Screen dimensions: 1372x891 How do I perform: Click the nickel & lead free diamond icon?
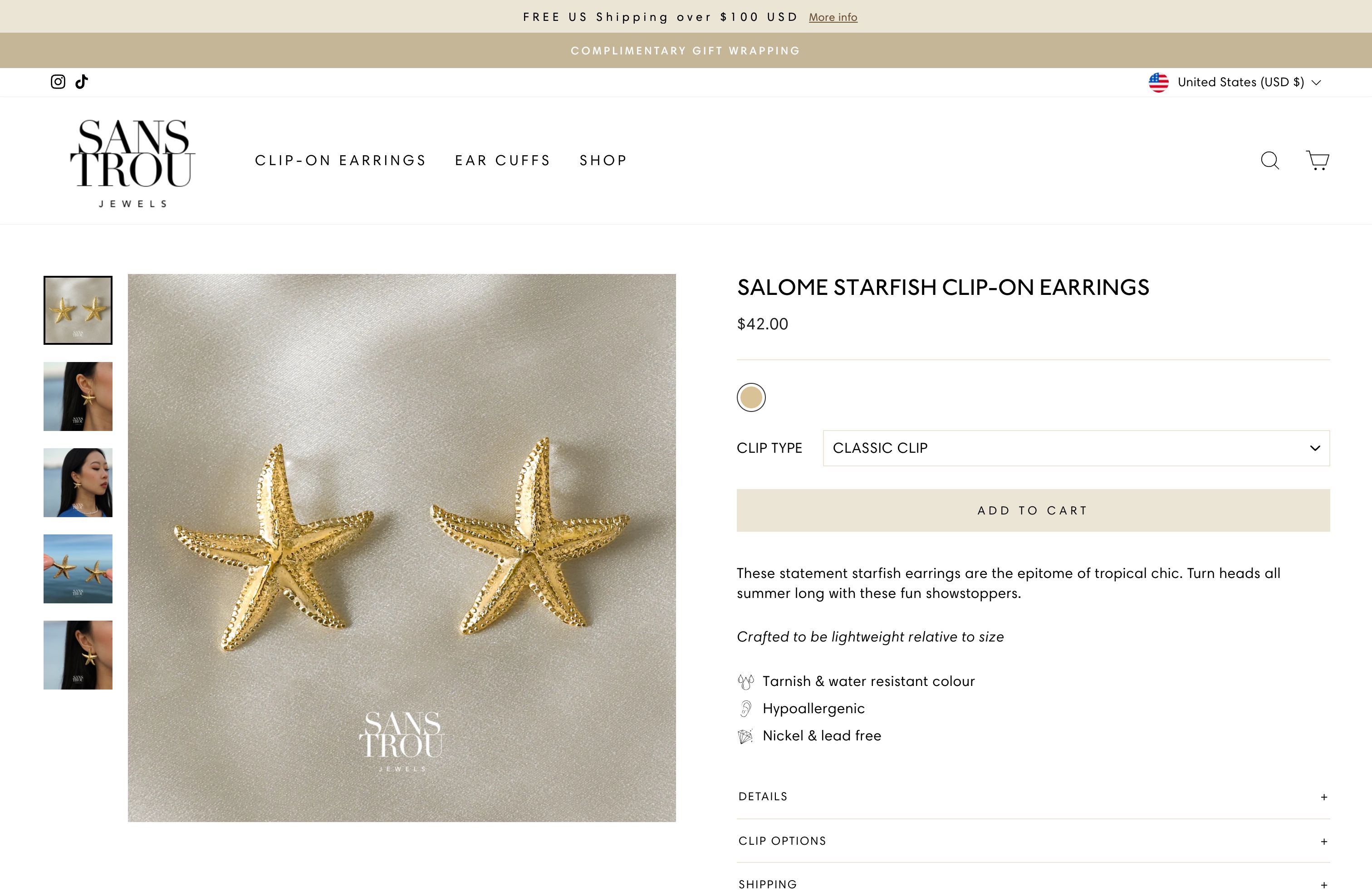pyautogui.click(x=746, y=735)
